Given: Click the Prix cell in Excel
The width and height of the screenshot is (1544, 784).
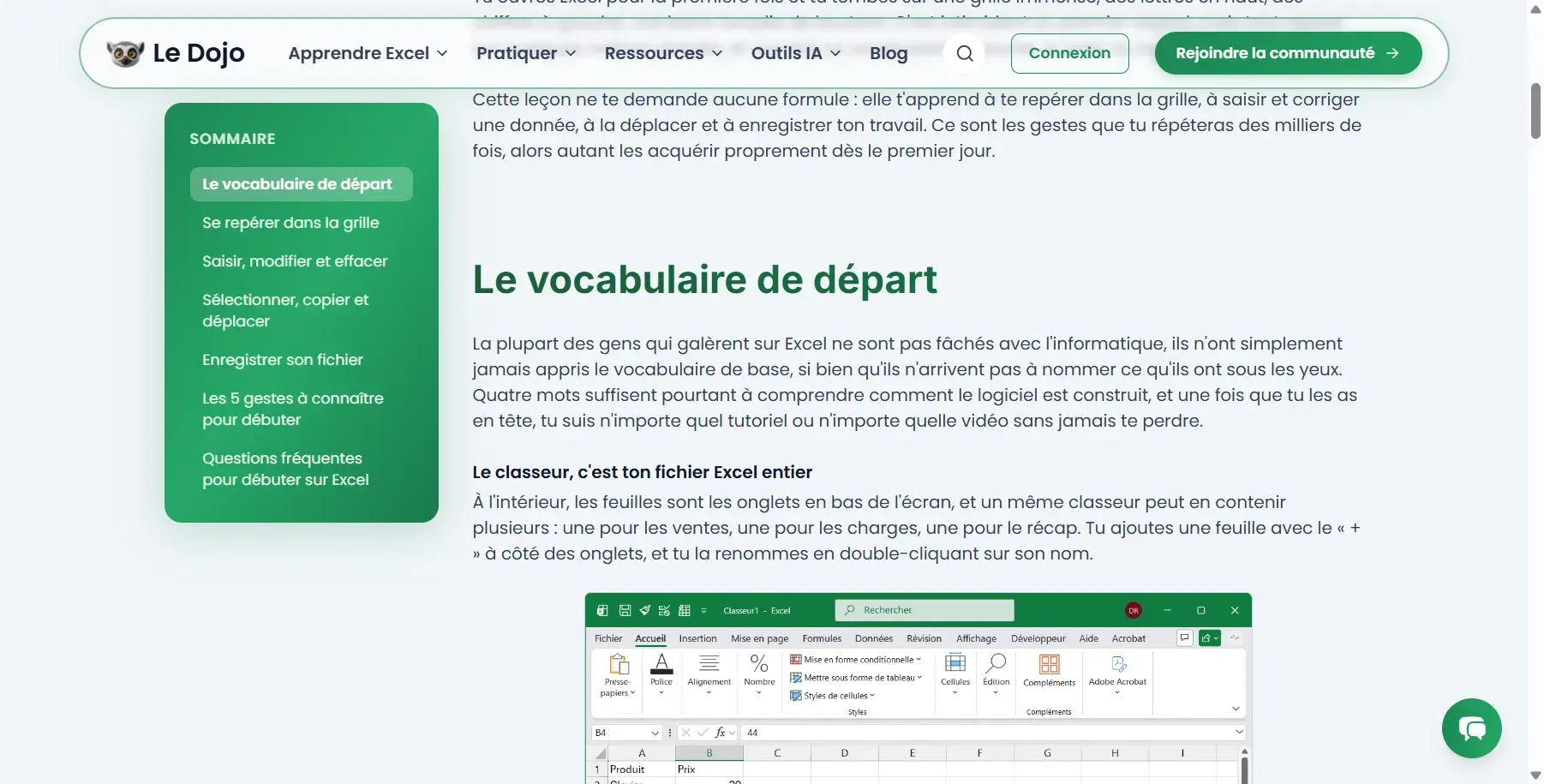Looking at the screenshot, I should pyautogui.click(x=709, y=769).
